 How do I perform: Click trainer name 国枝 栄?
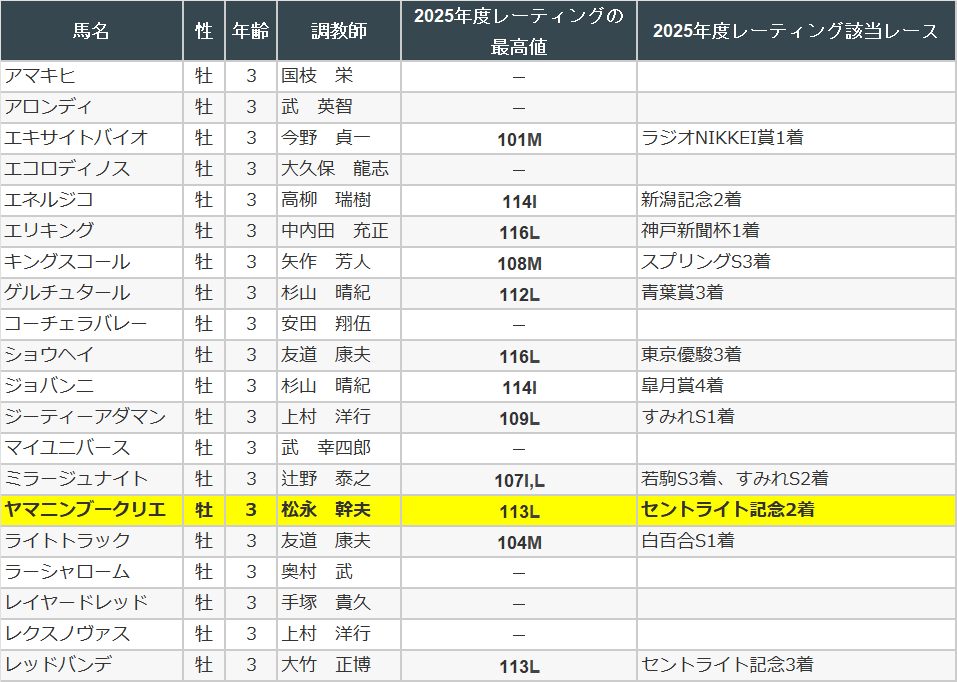317,76
